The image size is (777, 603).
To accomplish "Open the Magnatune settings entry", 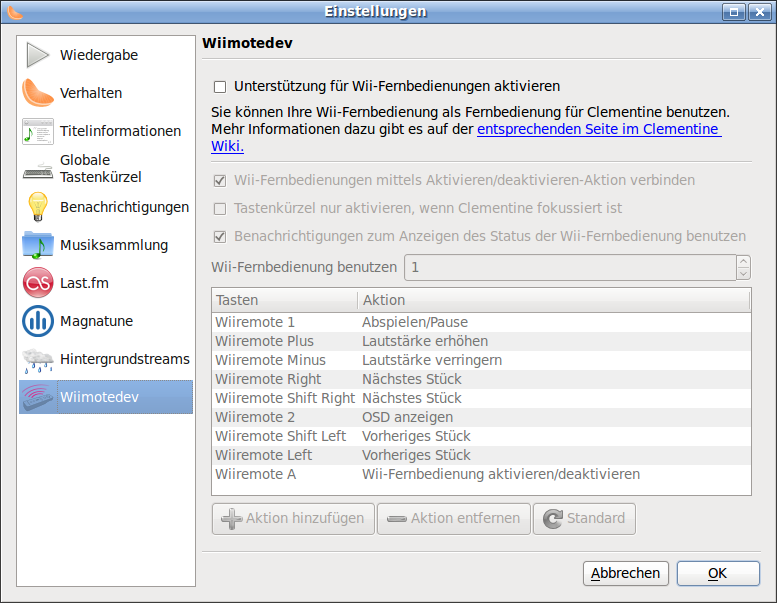I will (x=106, y=321).
